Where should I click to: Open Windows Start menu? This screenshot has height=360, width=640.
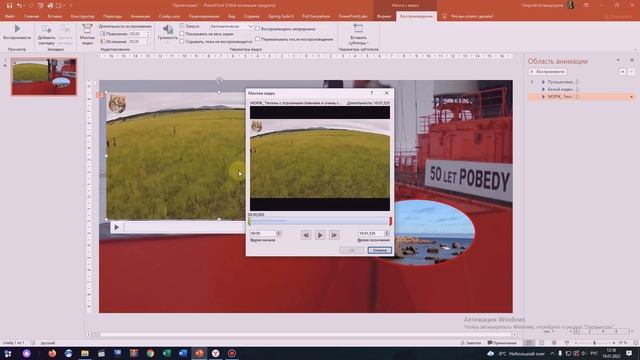8,353
